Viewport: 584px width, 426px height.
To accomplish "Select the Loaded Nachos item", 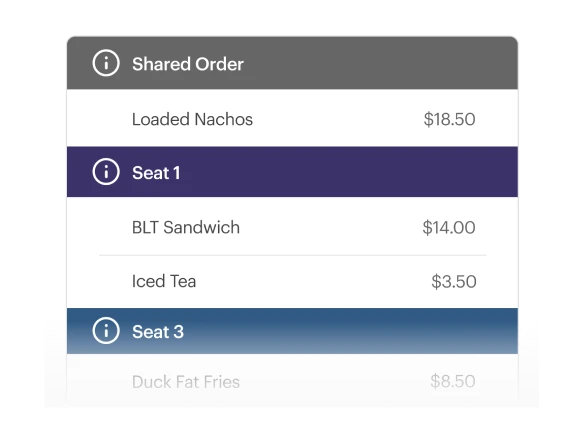I will (x=292, y=118).
